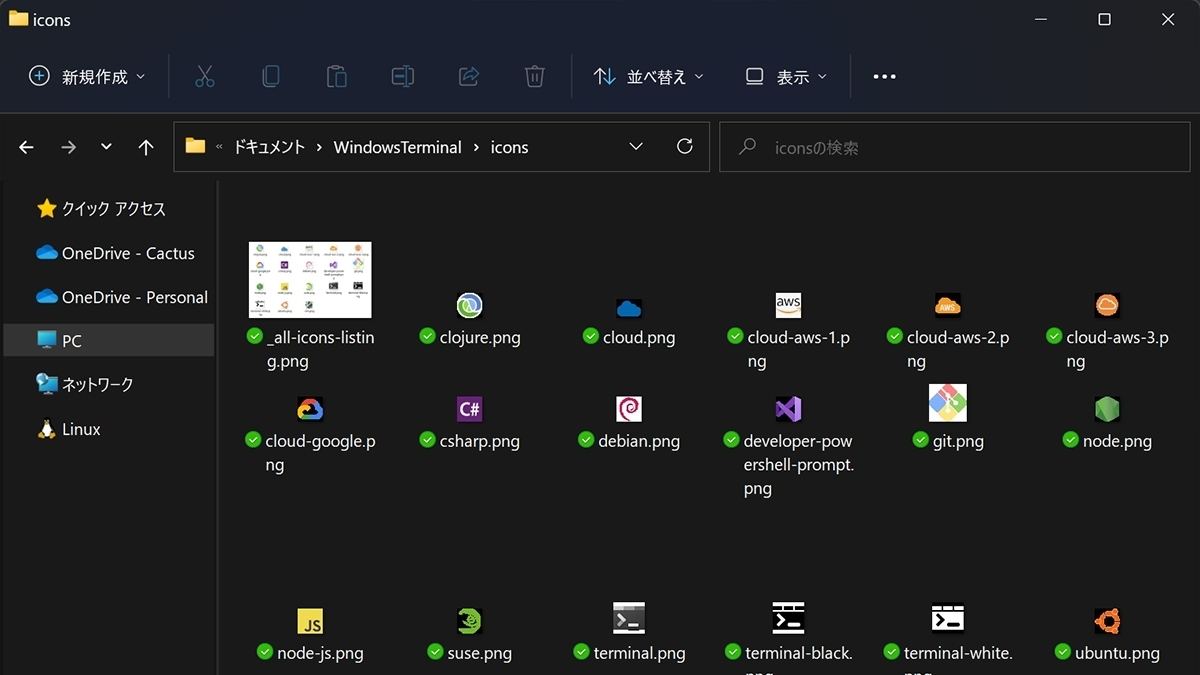Refresh the icons folder view

tap(685, 147)
